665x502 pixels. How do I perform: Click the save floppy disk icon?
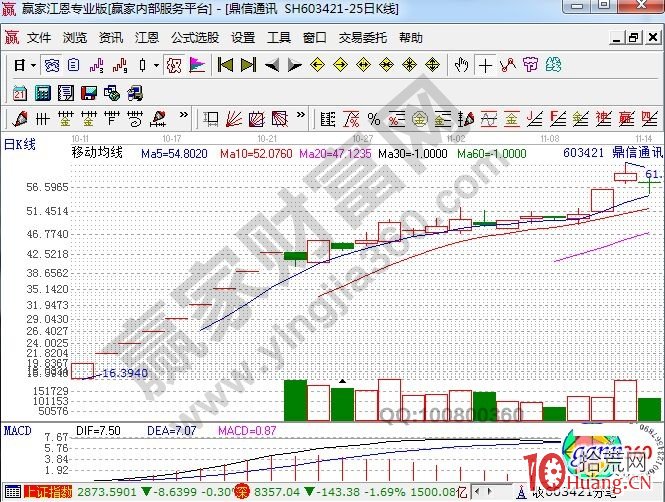pos(89,93)
